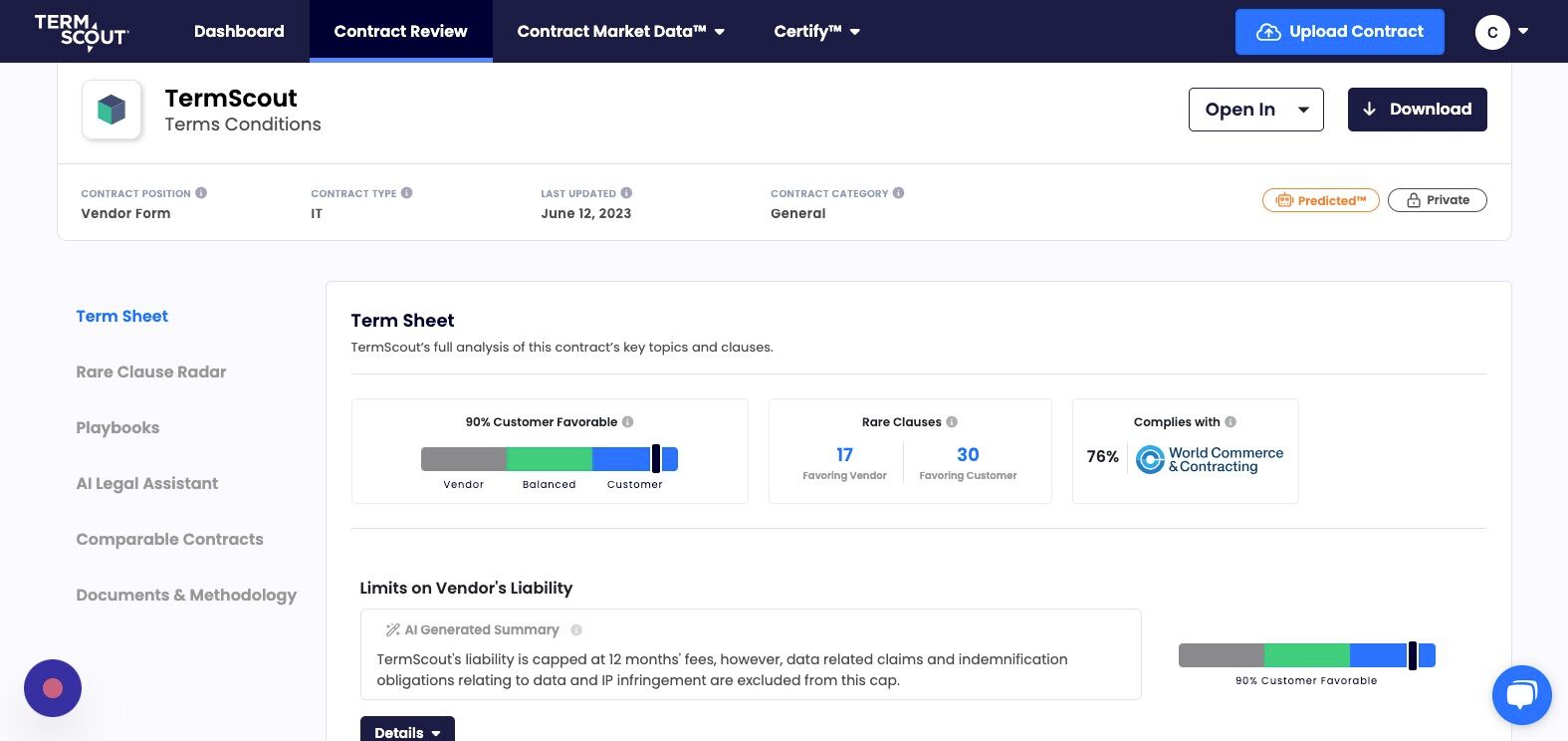Viewport: 1568px width, 741px height.
Task: Open the chat support bubble
Action: point(1521,694)
